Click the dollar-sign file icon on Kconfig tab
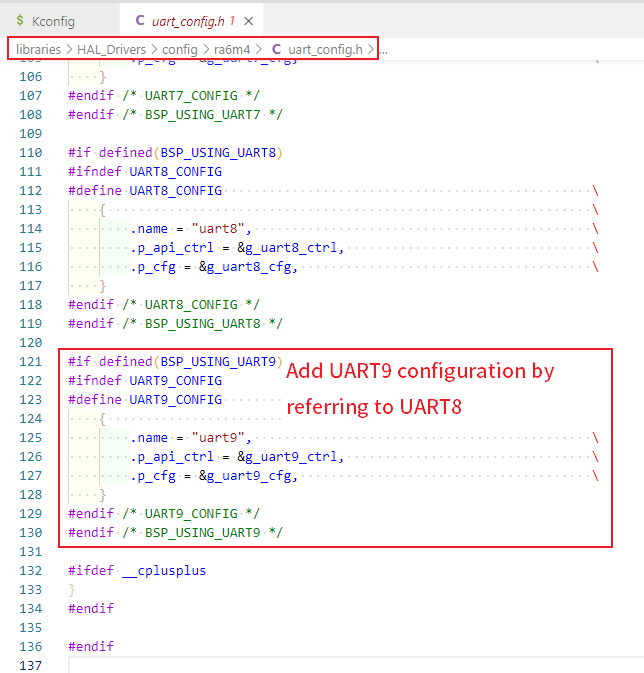This screenshot has width=644, height=673. pyautogui.click(x=18, y=21)
